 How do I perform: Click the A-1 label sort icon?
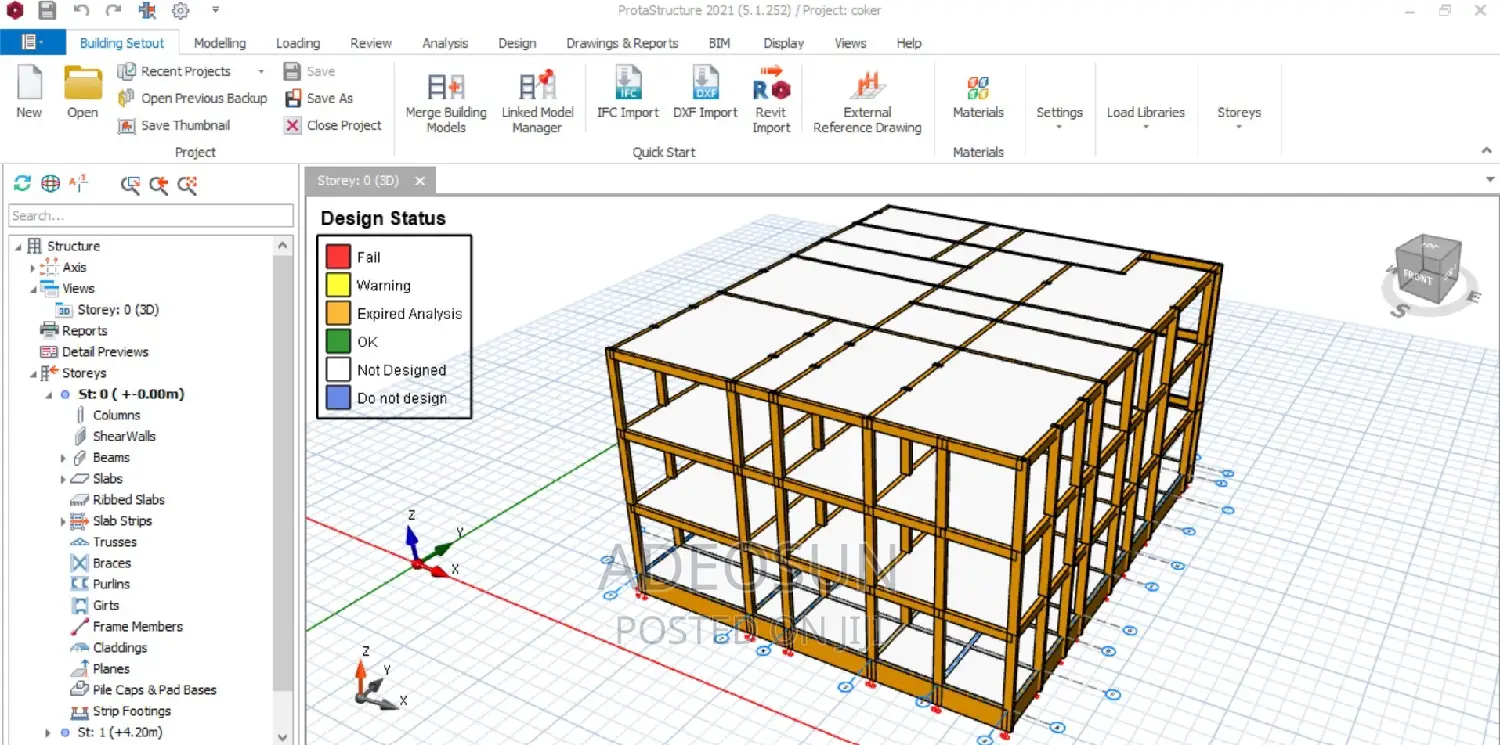pyautogui.click(x=78, y=183)
